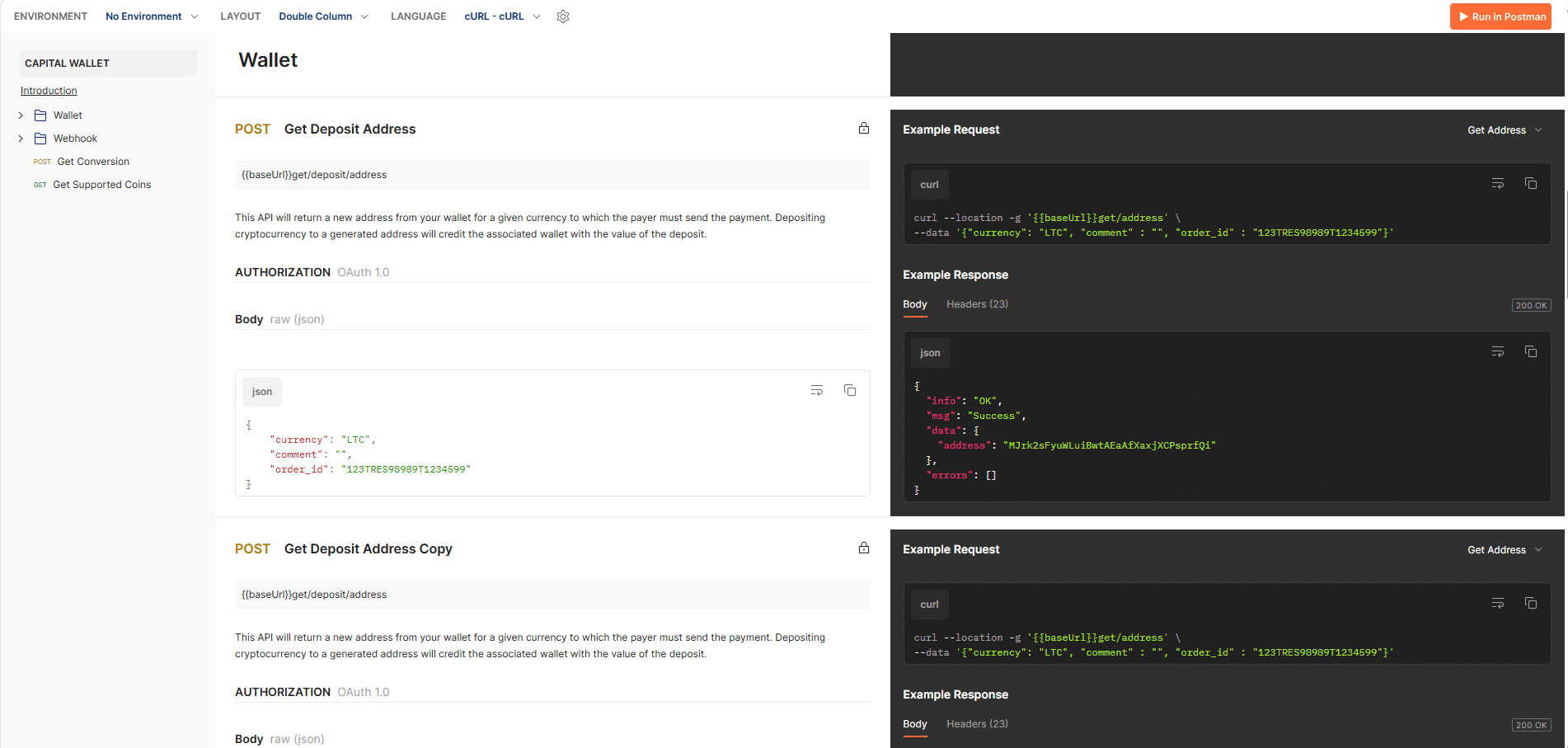Copy the first JSON example response
The height and width of the screenshot is (748, 1568).
pos(1530,351)
